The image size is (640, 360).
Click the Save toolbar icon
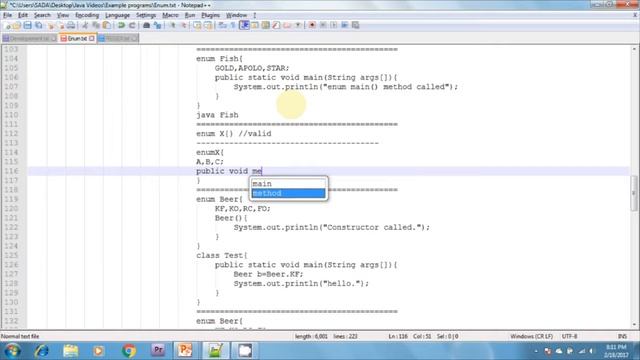pos(27,25)
